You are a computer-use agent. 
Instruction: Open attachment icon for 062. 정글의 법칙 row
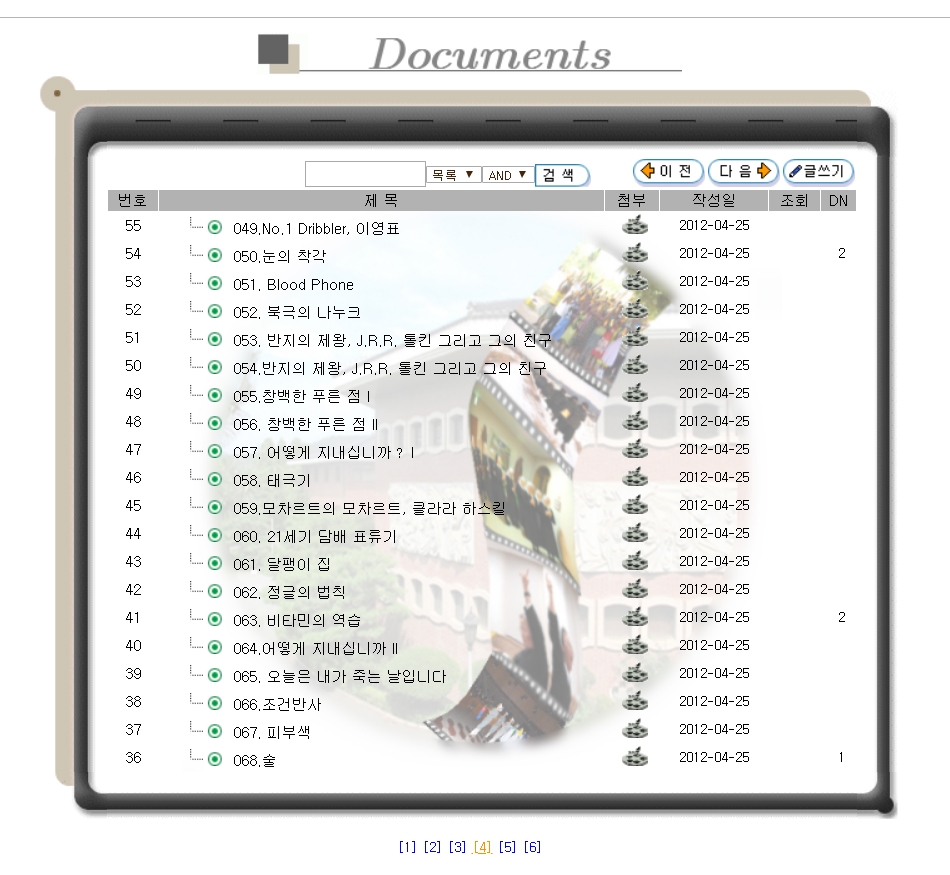pos(635,589)
